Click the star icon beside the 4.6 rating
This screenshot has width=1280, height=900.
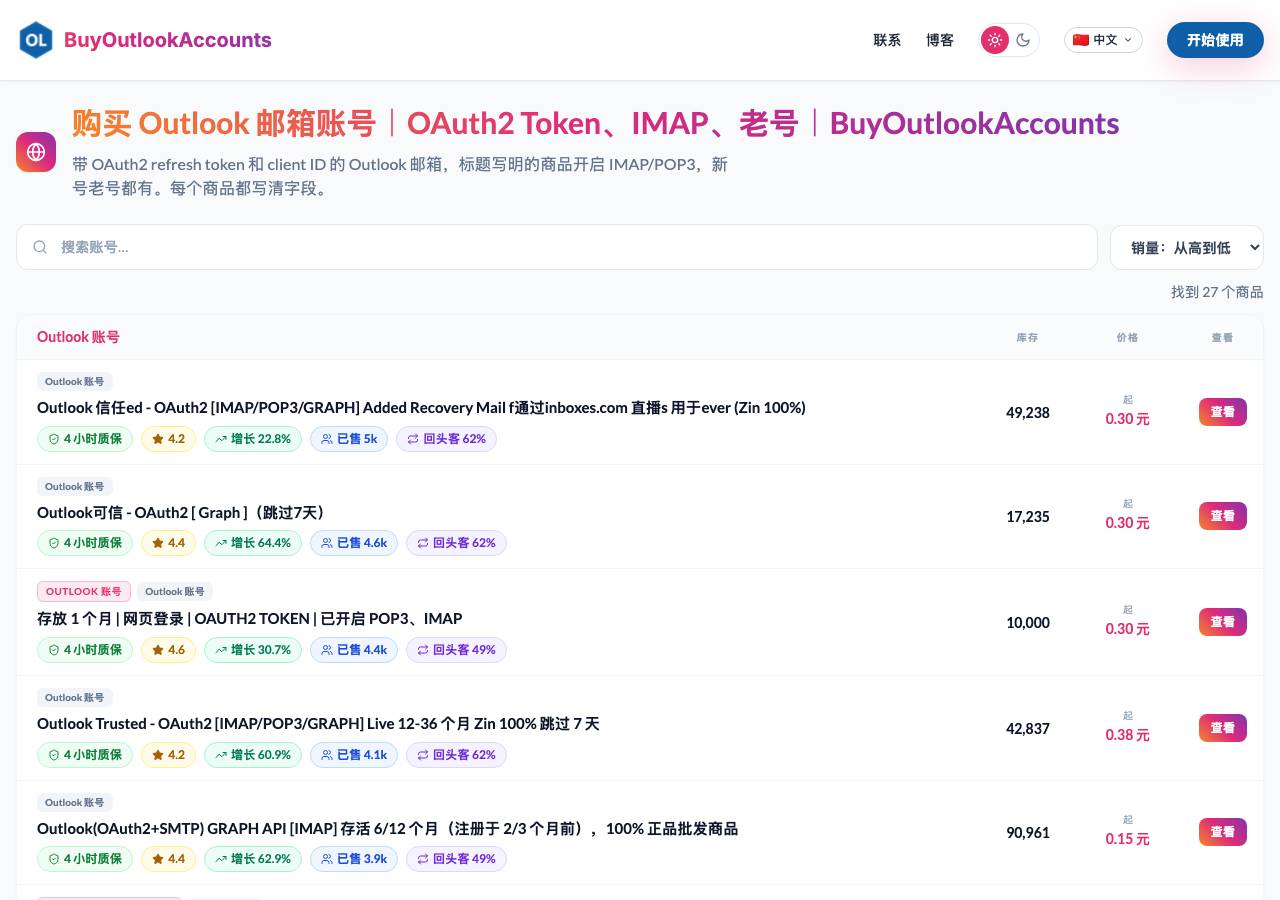(157, 650)
